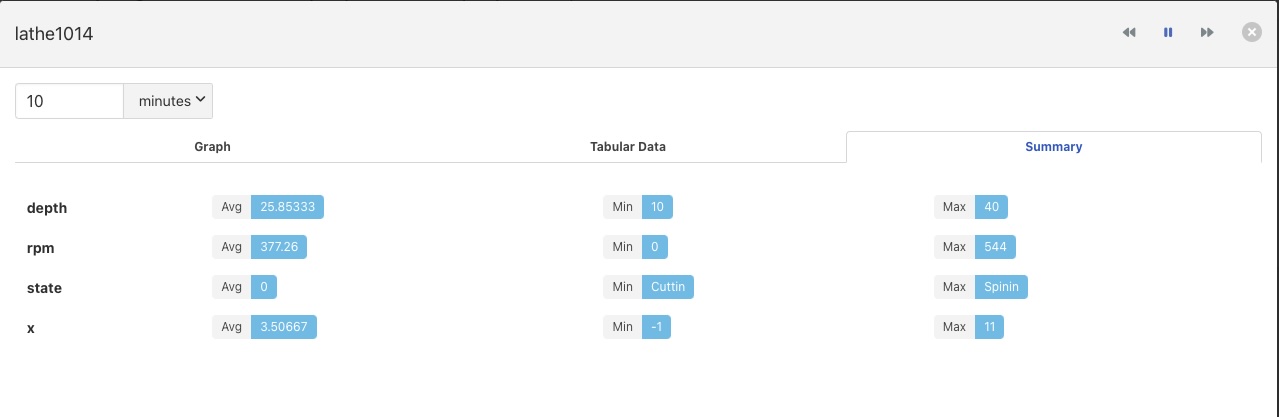Screen dimensions: 1279x417
Task: Open the Tabular Data tab
Action: (x=628, y=147)
